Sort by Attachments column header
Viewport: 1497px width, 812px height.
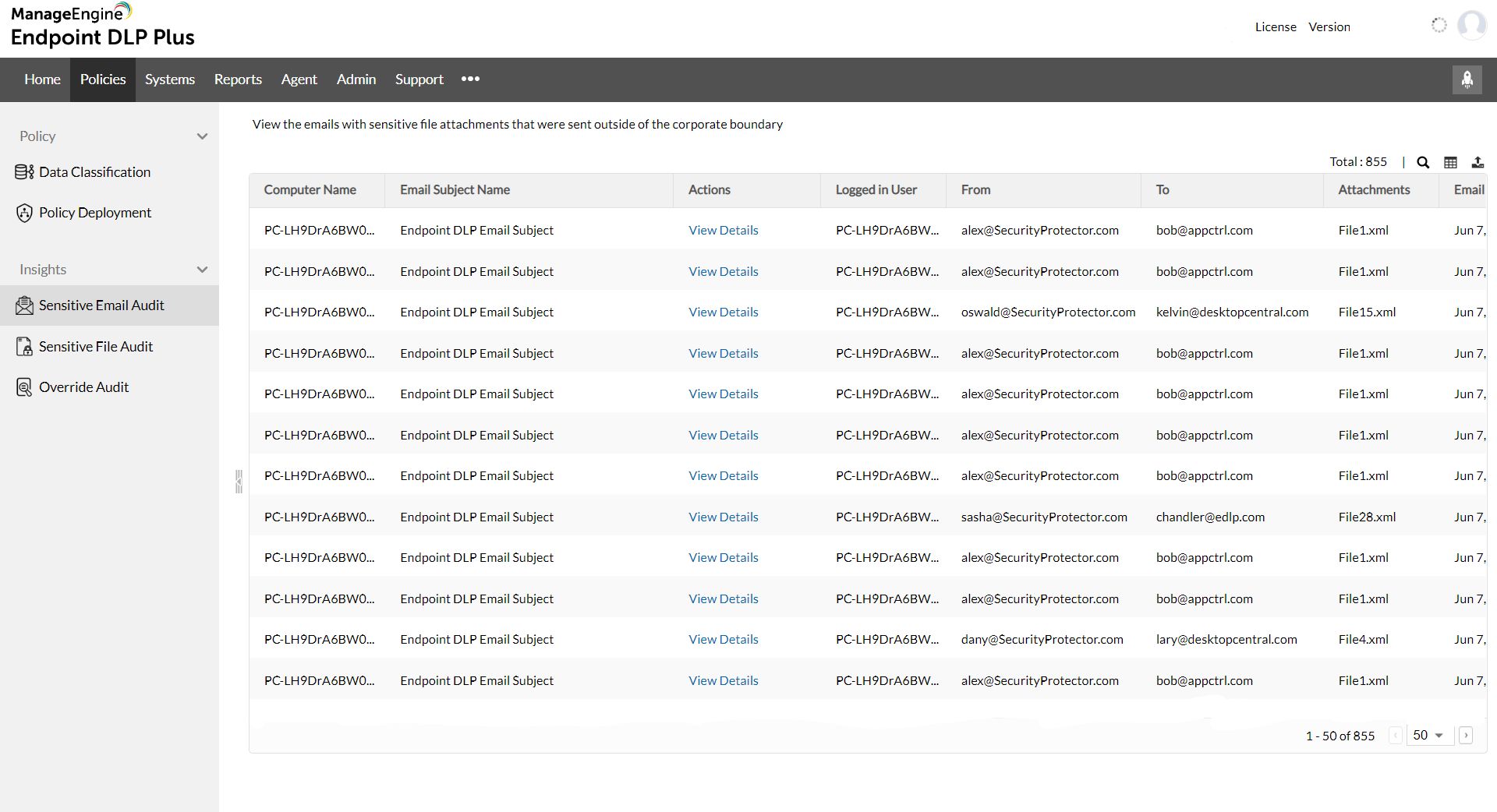point(1374,190)
